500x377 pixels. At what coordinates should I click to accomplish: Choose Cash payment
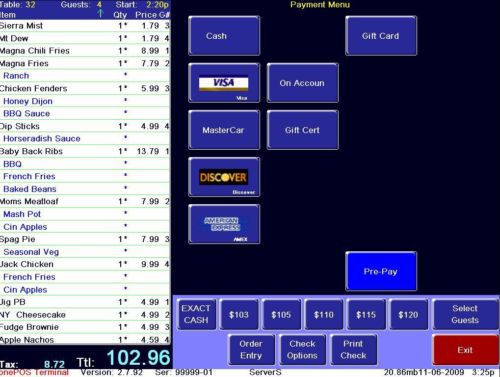pyautogui.click(x=224, y=36)
